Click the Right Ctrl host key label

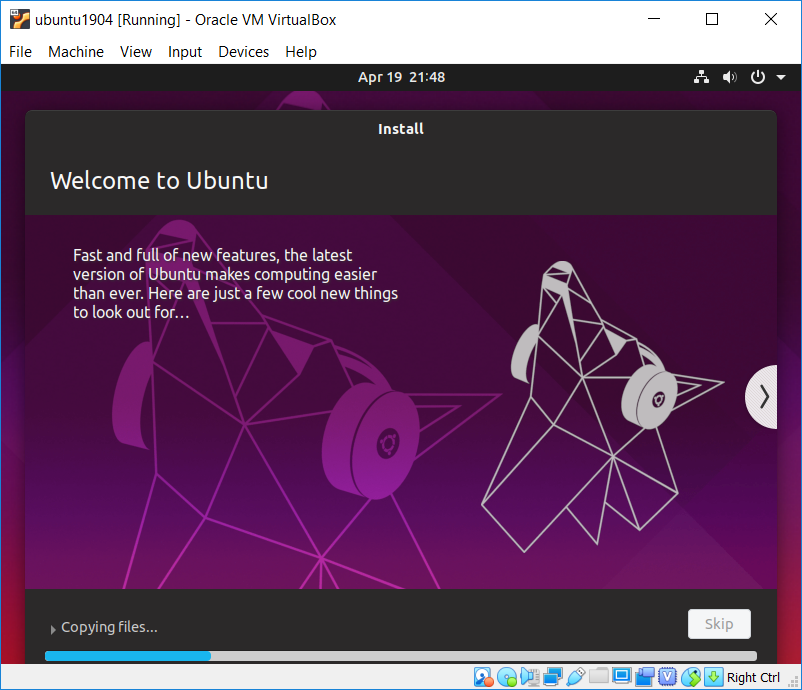(753, 677)
